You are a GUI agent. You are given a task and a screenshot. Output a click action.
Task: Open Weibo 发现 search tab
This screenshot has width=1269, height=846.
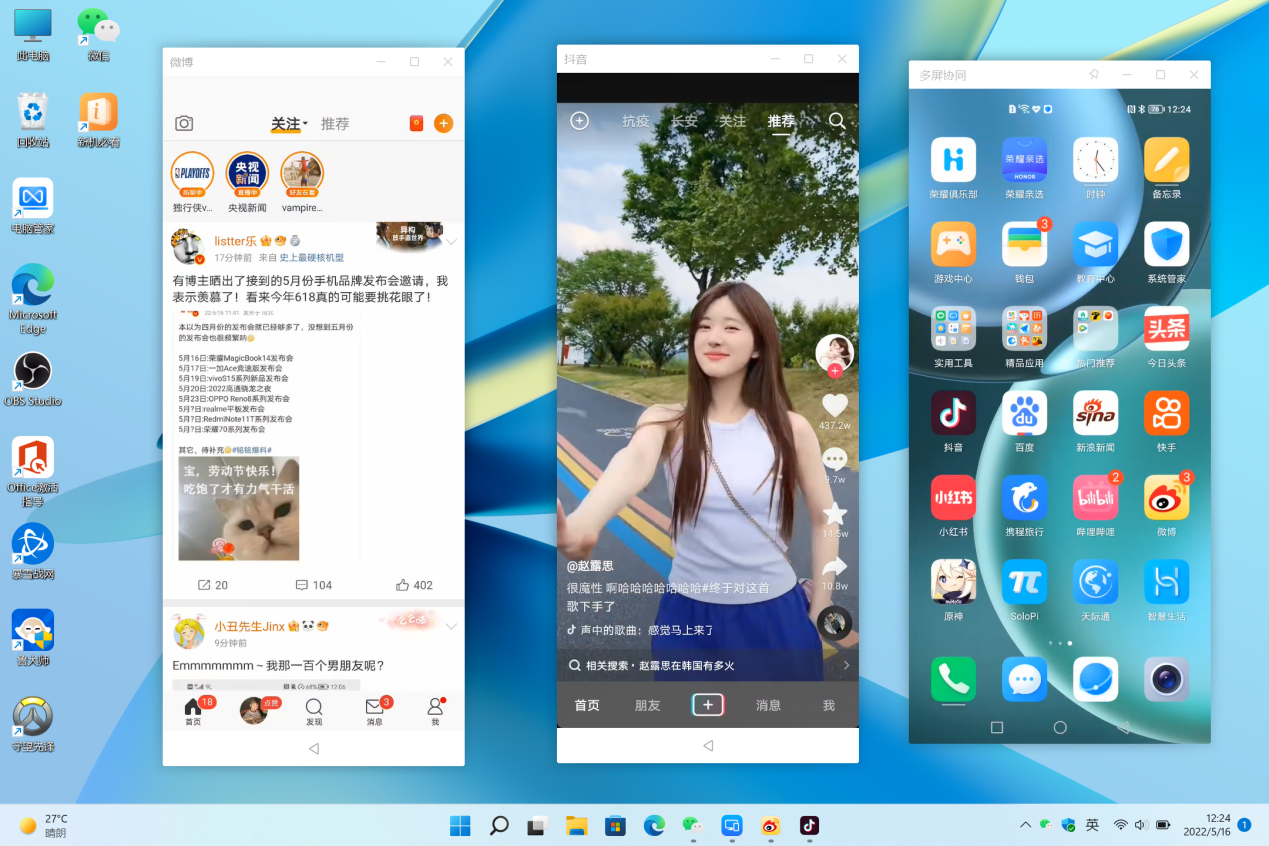point(314,711)
